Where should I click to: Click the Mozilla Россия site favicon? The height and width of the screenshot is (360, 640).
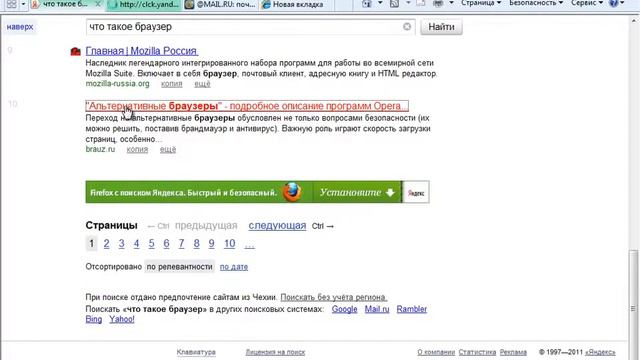[x=76, y=51]
